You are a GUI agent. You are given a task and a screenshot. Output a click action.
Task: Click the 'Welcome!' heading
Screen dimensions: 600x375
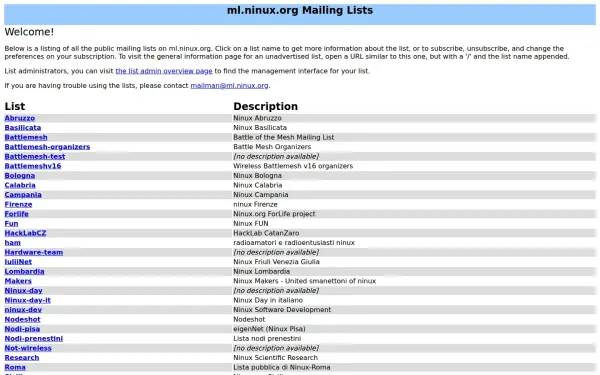[29, 32]
